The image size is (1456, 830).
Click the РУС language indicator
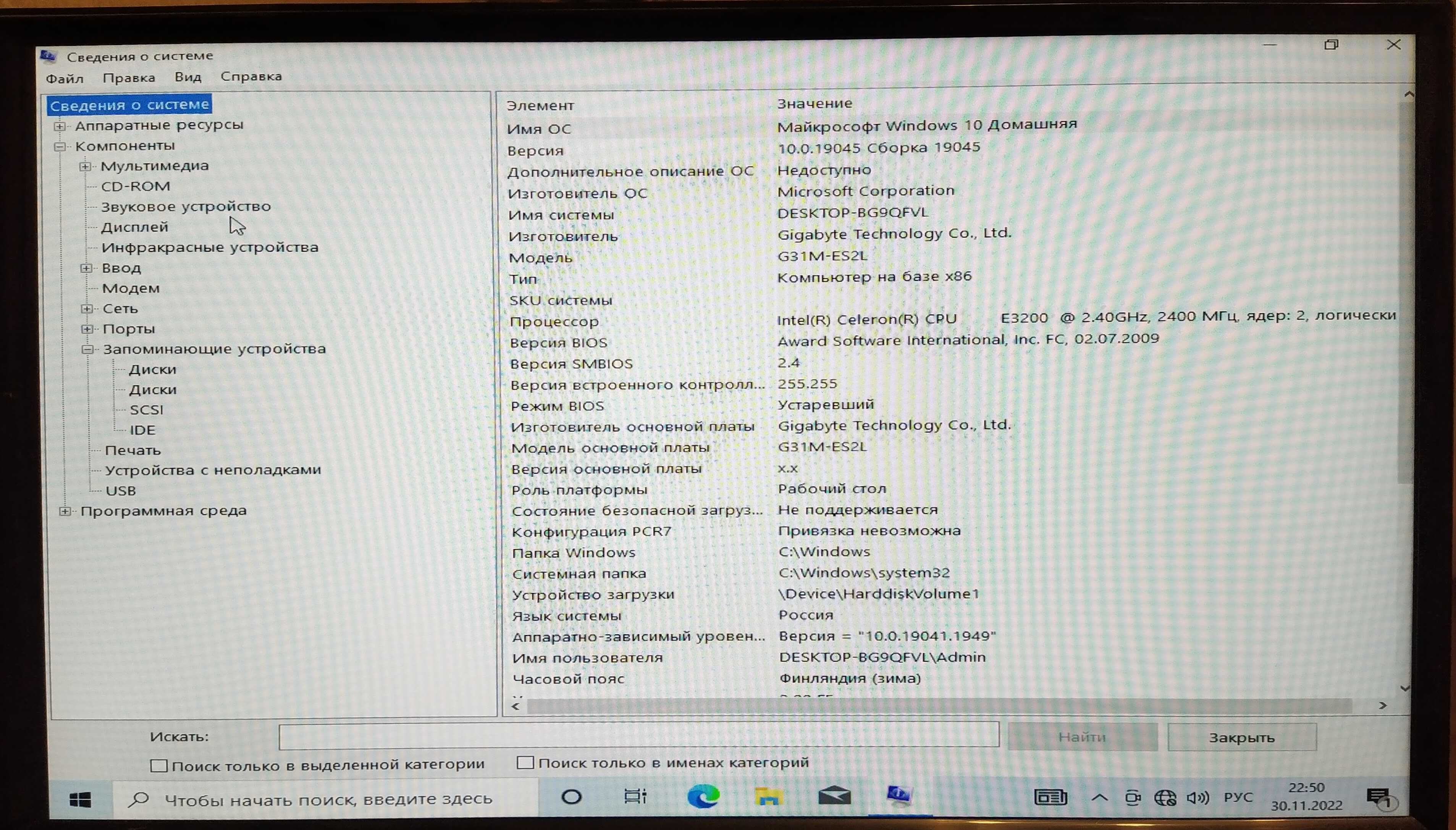point(1238,797)
